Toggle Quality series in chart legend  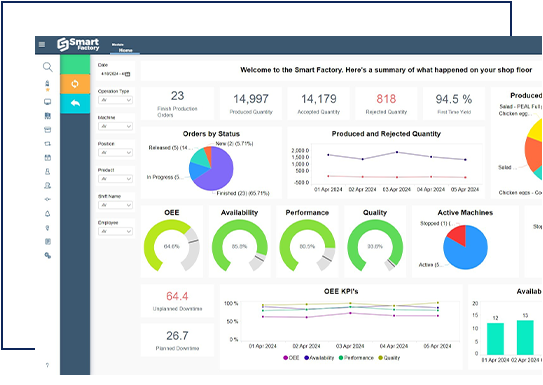click(x=389, y=358)
